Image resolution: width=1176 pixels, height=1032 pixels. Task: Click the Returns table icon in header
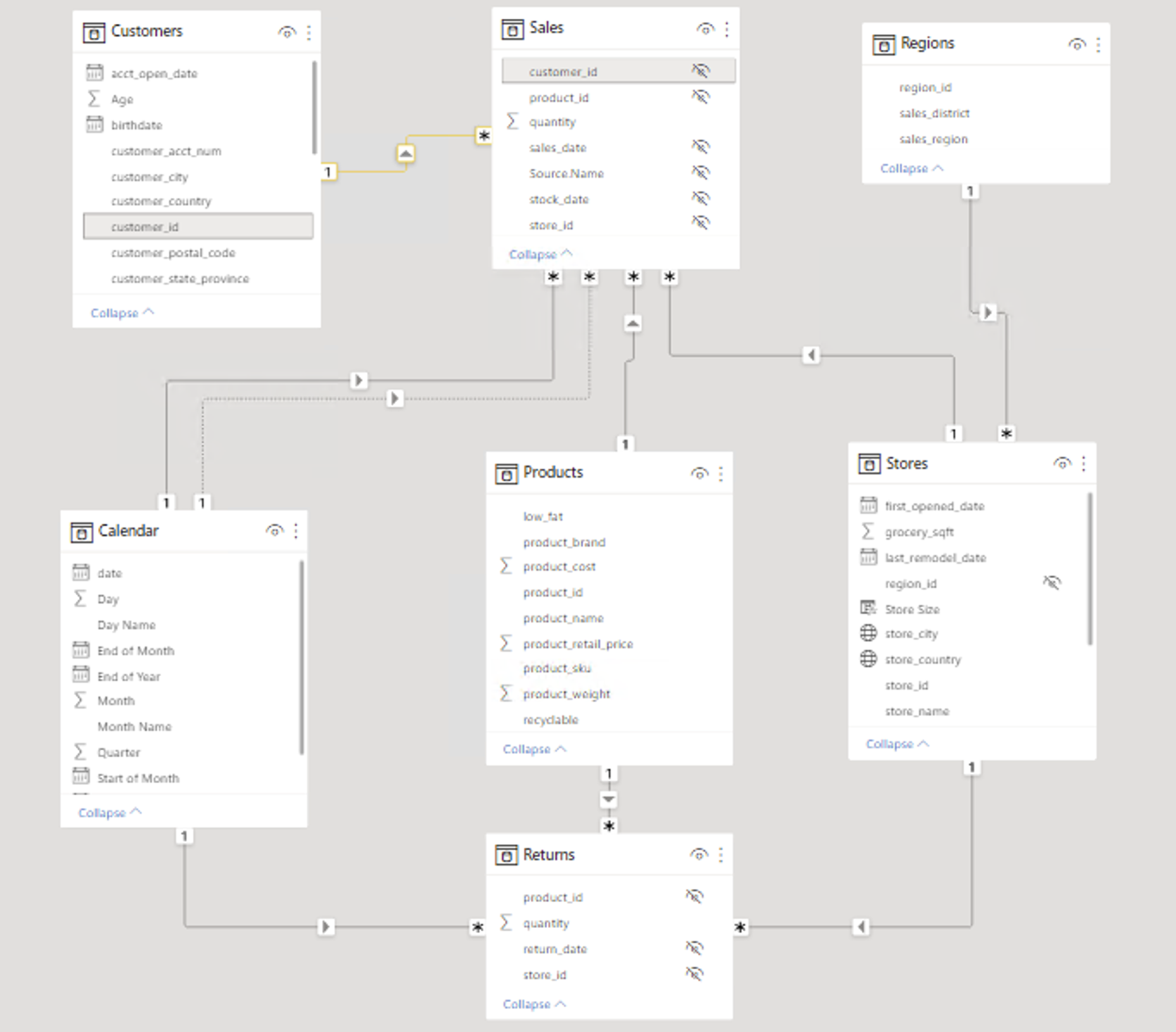pos(506,855)
